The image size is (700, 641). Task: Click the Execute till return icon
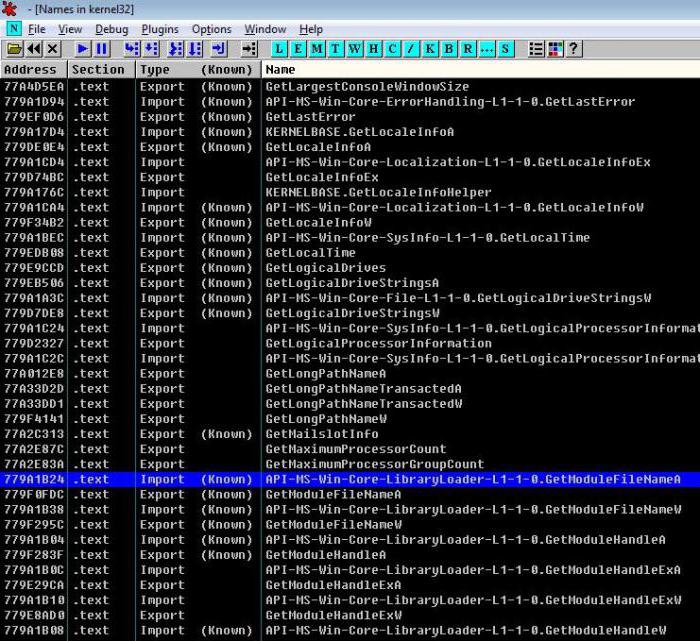pyautogui.click(x=219, y=49)
